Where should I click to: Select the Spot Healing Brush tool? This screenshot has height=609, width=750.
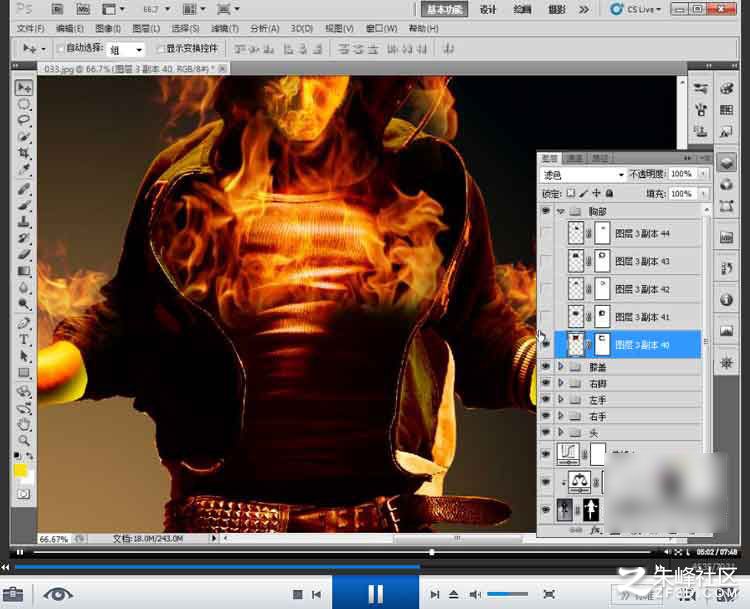pos(23,189)
